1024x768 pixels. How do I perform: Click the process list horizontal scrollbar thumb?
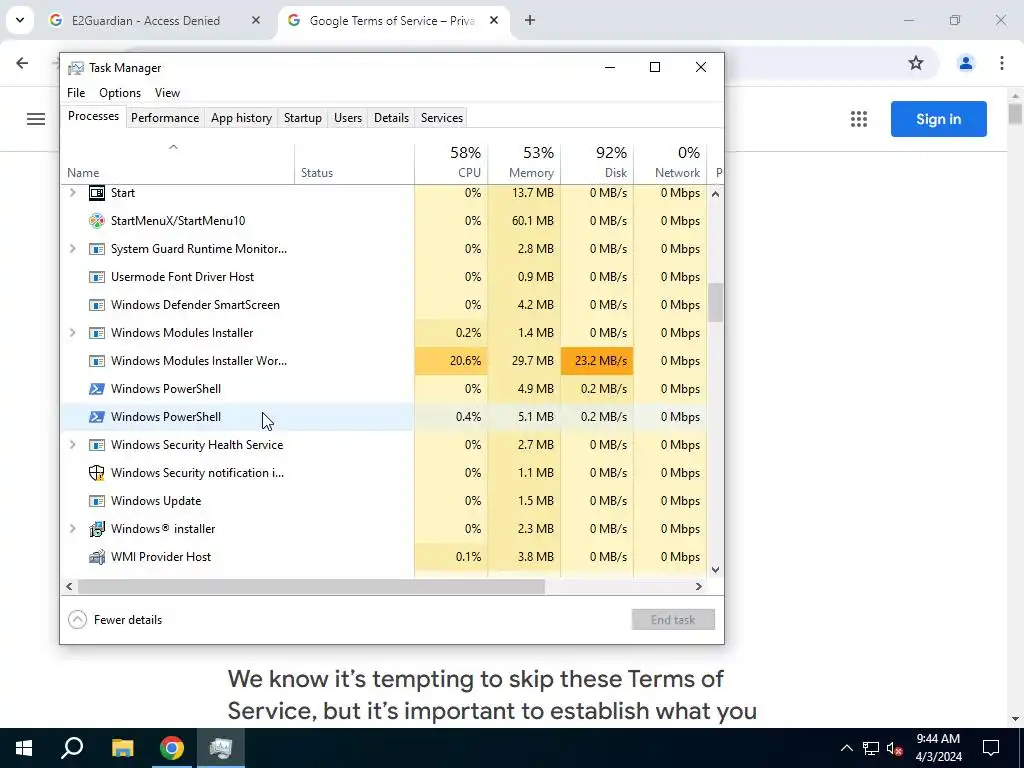[312, 586]
